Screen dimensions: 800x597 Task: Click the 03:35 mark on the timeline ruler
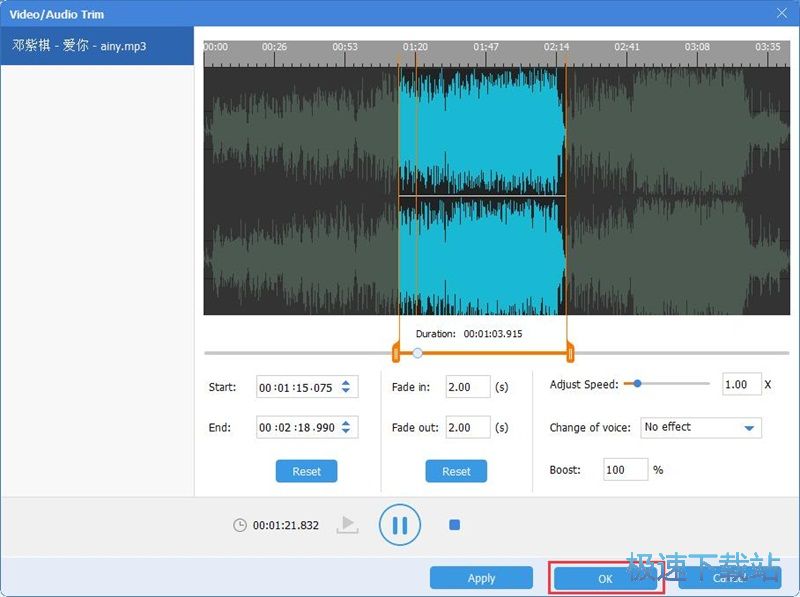[767, 47]
